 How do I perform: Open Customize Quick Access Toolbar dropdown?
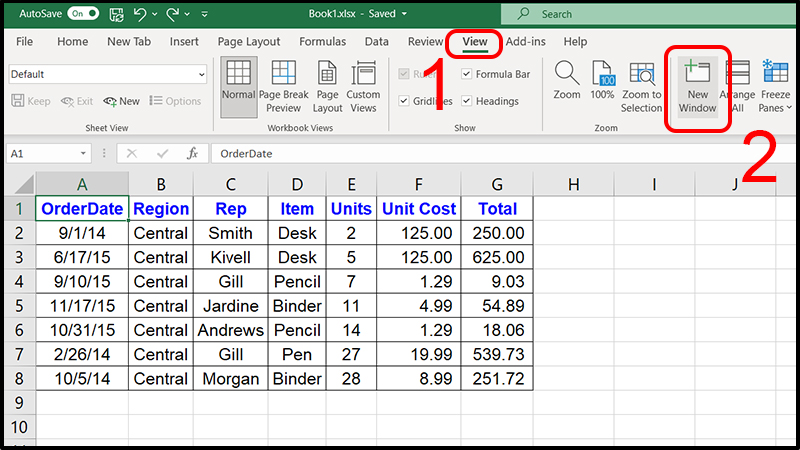(205, 14)
